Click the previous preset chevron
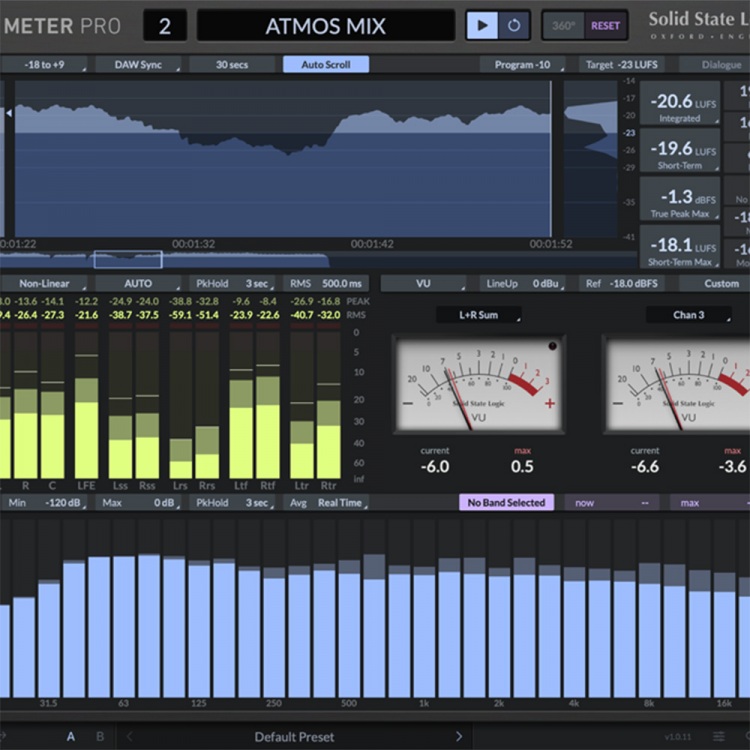Screen dimensions: 750x750 (x=130, y=736)
